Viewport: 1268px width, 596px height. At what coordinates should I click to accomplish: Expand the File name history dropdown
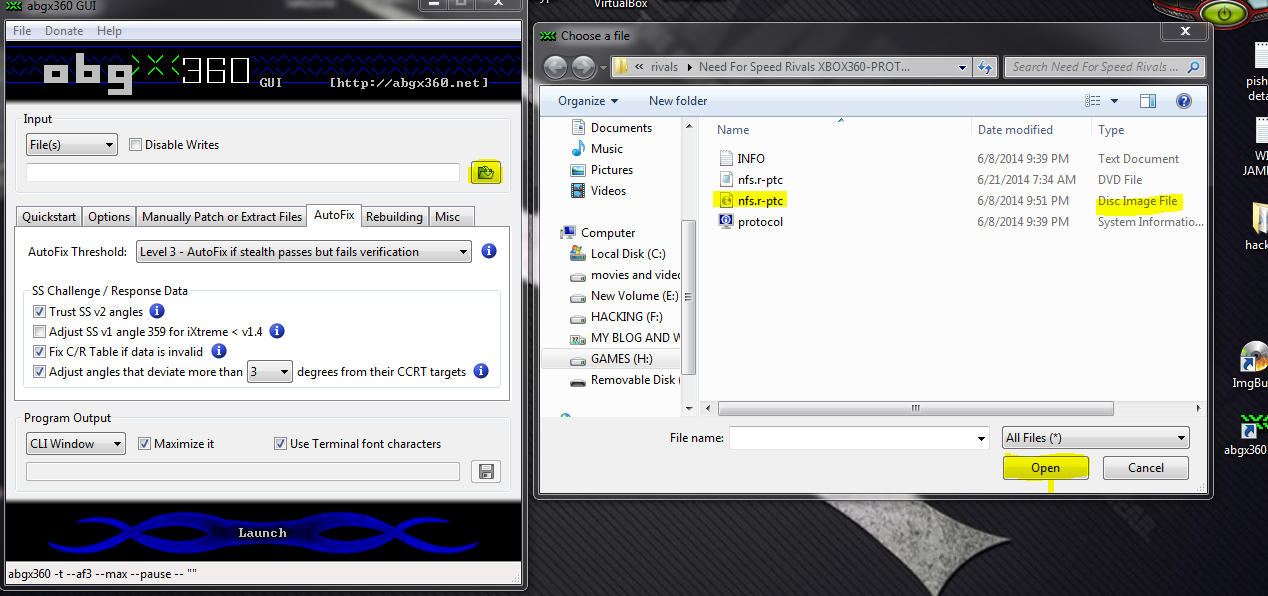point(981,439)
